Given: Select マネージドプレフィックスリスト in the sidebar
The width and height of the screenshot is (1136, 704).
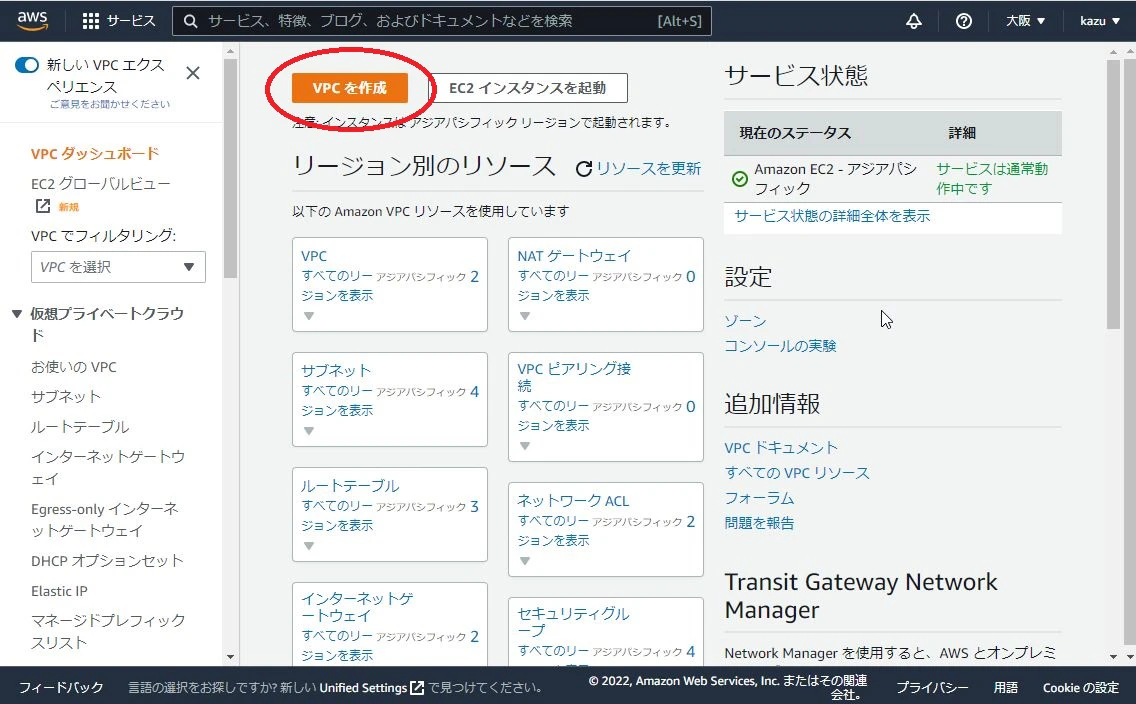Looking at the screenshot, I should pyautogui.click(x=108, y=632).
